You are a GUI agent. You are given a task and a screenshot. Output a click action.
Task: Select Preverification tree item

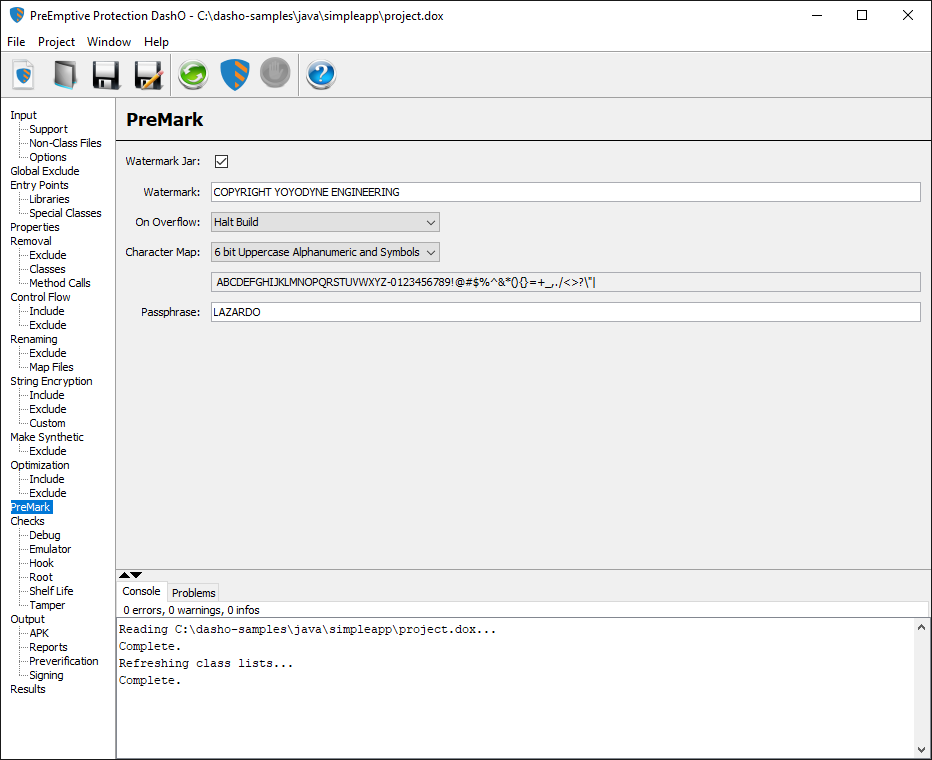[64, 661]
